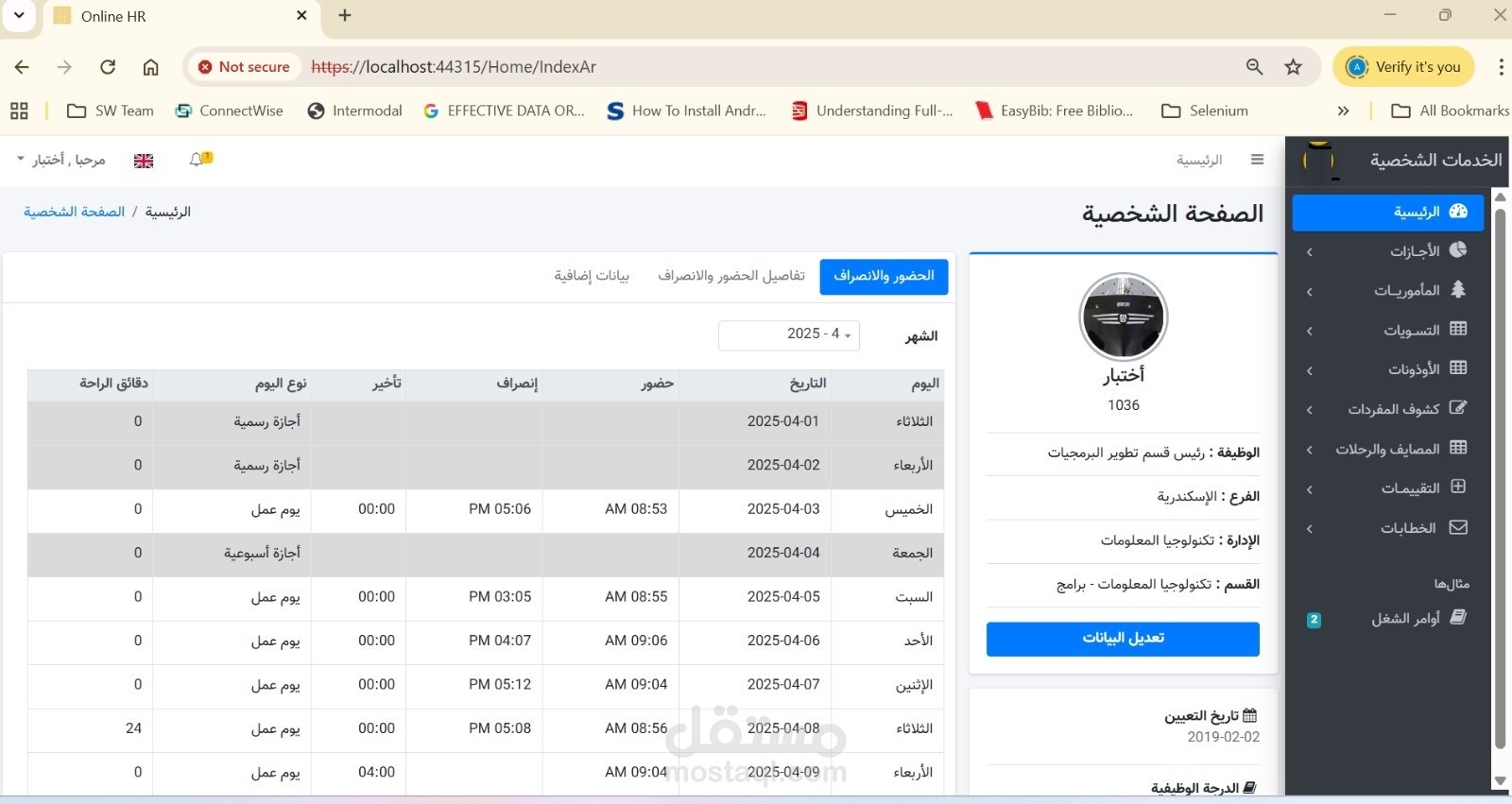
Task: Click الصفحة الشخصية breadcrumb link
Action: pos(75,212)
